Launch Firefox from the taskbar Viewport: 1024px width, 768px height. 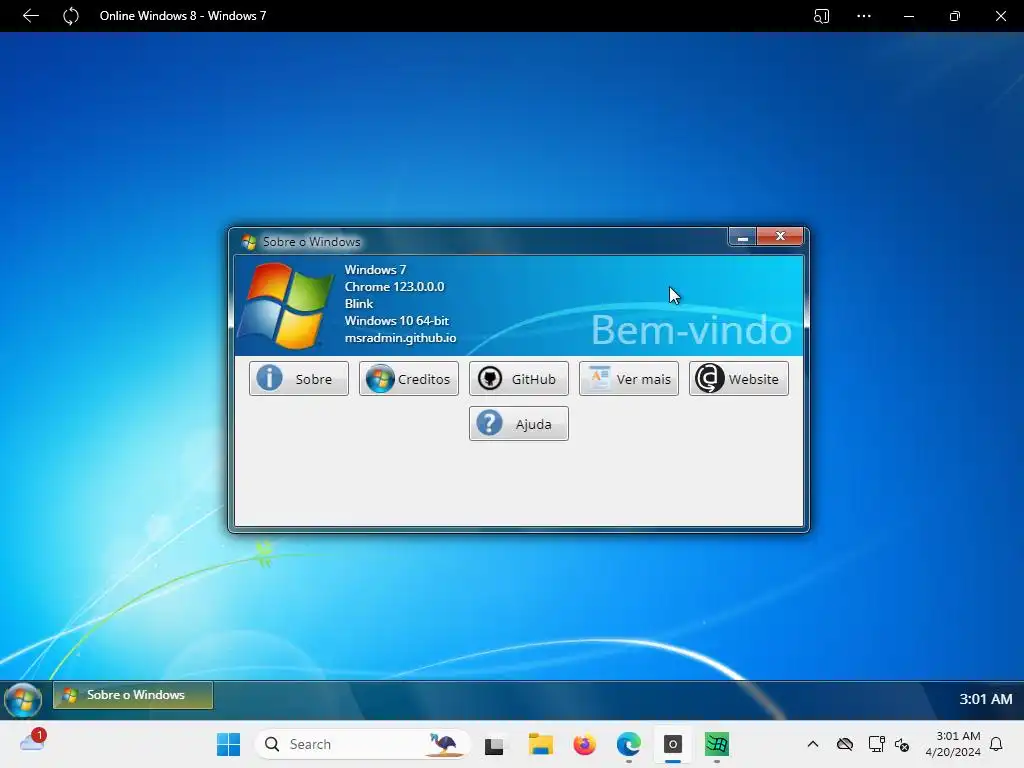pyautogui.click(x=584, y=744)
